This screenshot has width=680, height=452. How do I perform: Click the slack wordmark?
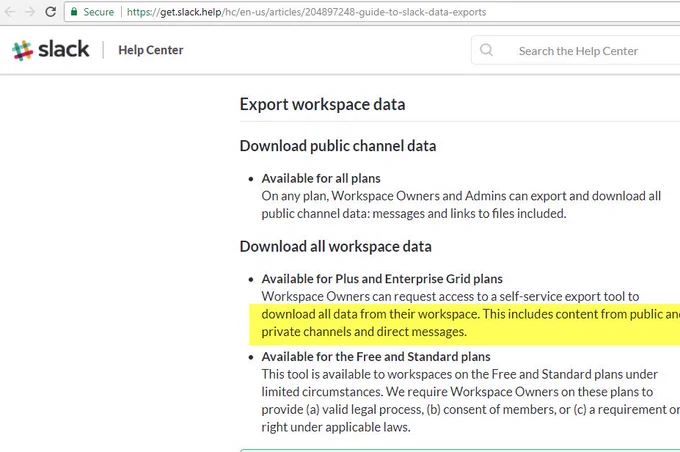pos(64,49)
